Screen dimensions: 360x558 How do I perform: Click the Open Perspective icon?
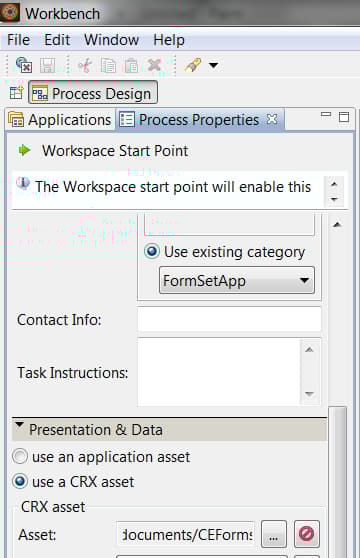pos(16,93)
